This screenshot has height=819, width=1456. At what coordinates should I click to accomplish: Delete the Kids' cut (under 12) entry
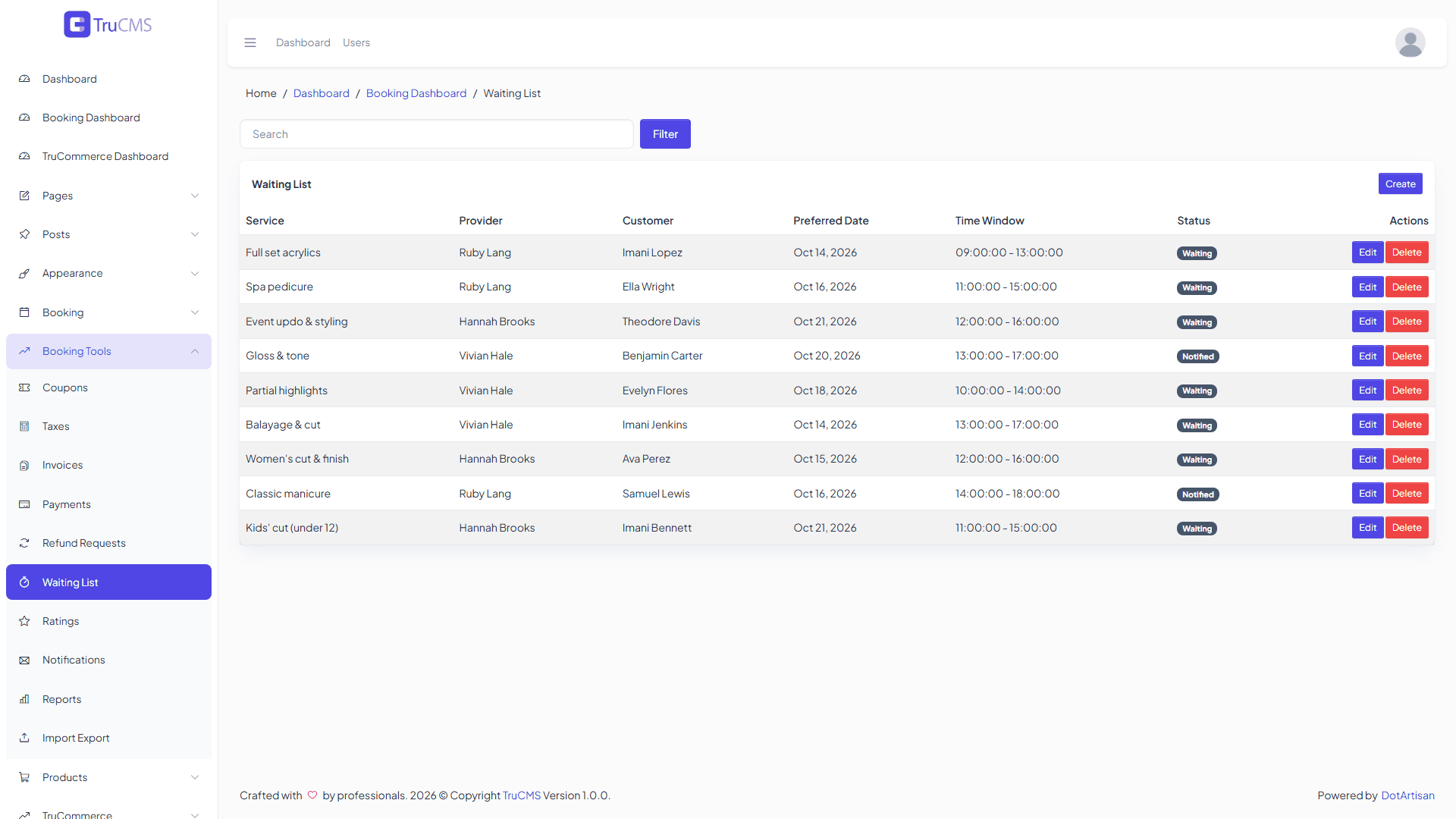coord(1407,528)
